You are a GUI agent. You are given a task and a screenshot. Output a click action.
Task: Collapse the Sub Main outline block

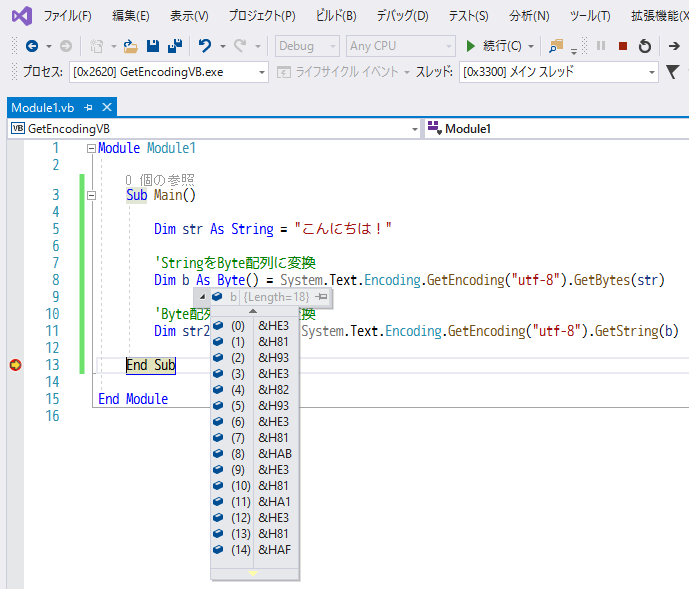pyautogui.click(x=92, y=196)
